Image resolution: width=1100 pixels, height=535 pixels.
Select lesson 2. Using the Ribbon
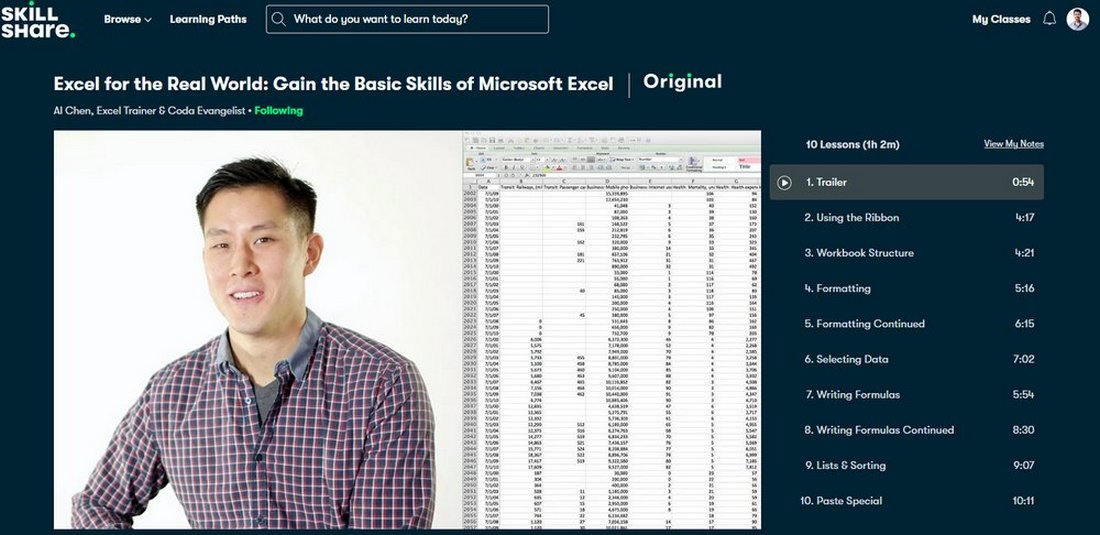(x=906, y=217)
